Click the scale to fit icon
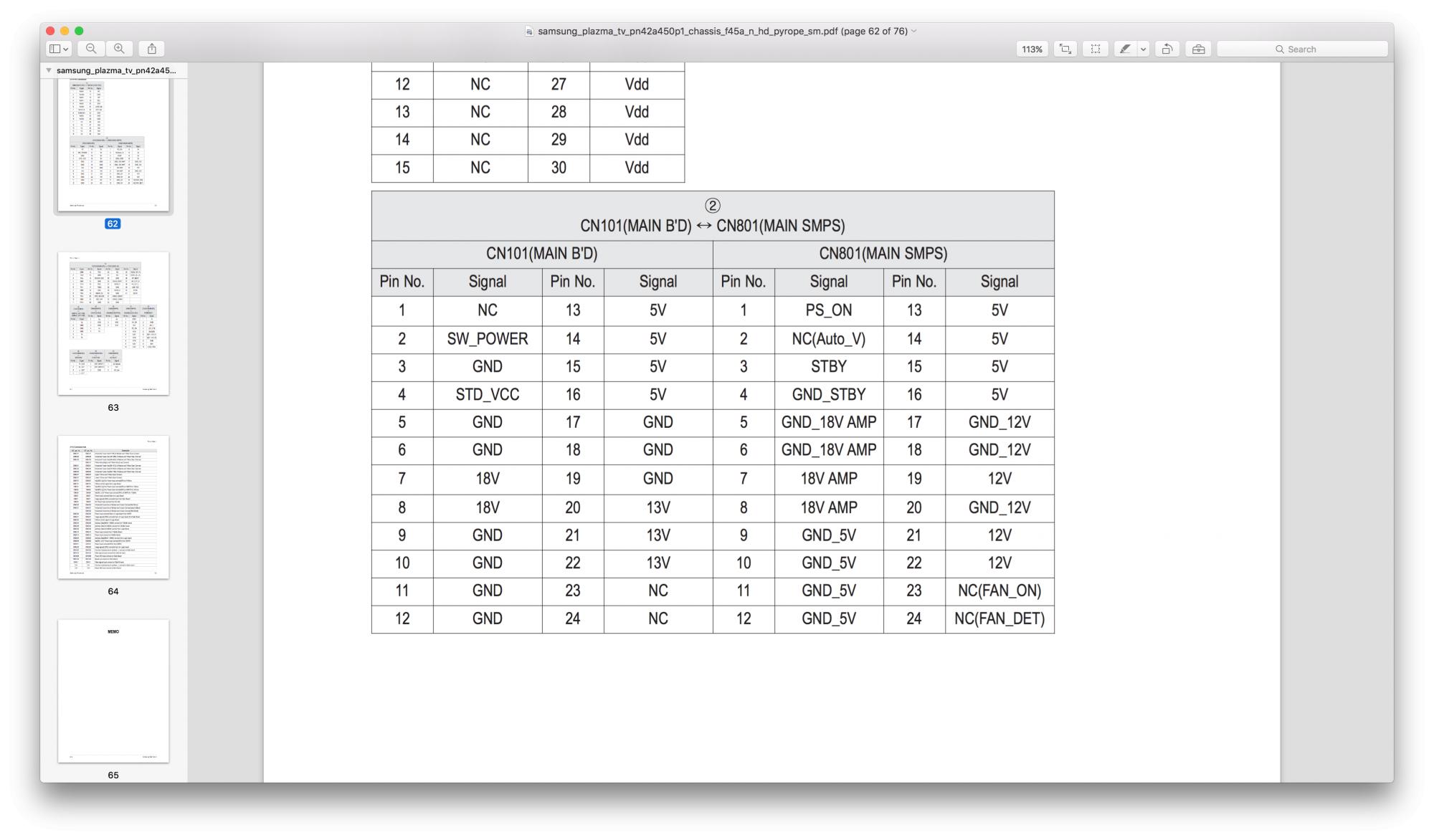1434x840 pixels. pos(1065,49)
